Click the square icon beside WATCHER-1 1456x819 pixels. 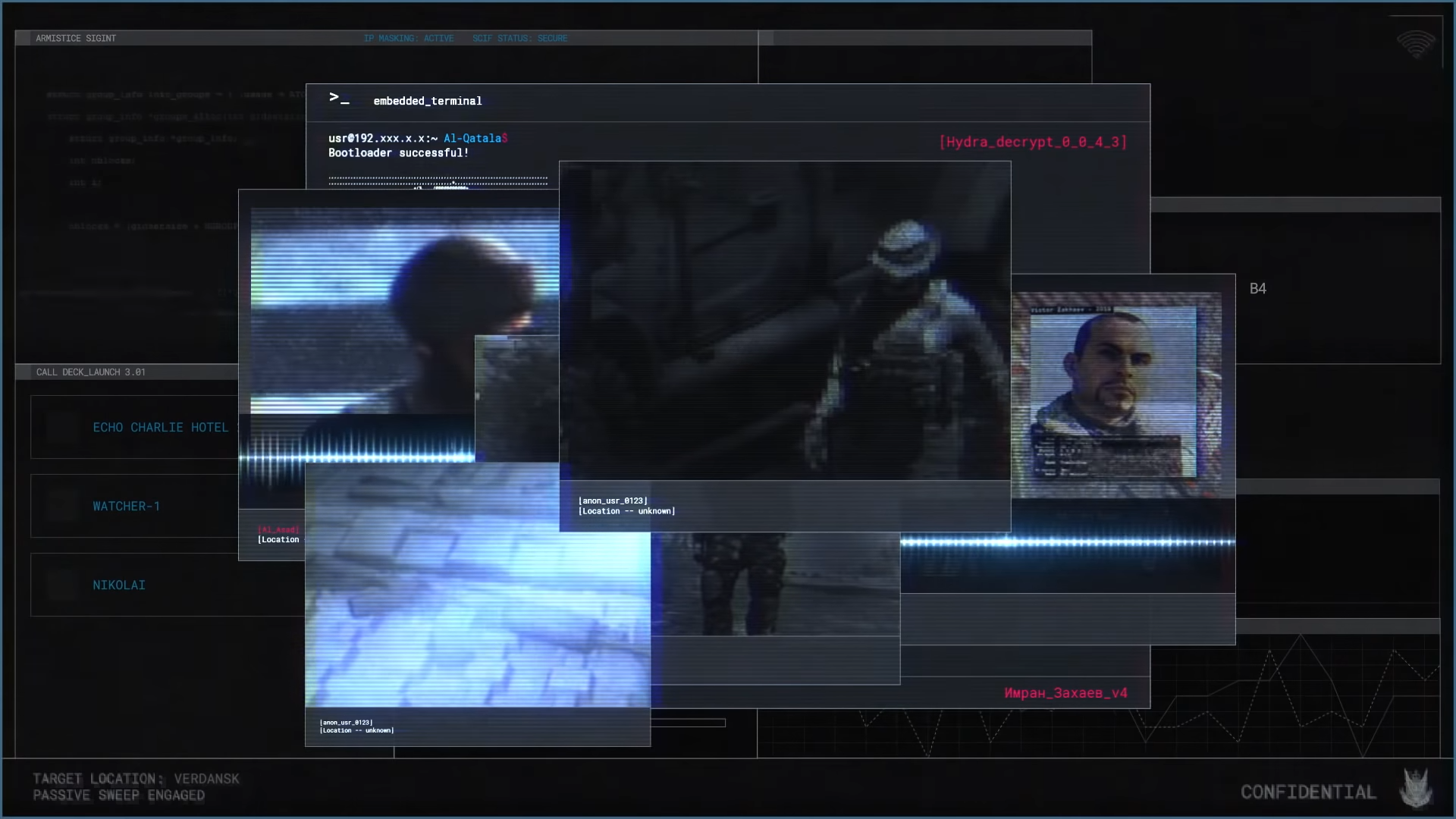(62, 507)
